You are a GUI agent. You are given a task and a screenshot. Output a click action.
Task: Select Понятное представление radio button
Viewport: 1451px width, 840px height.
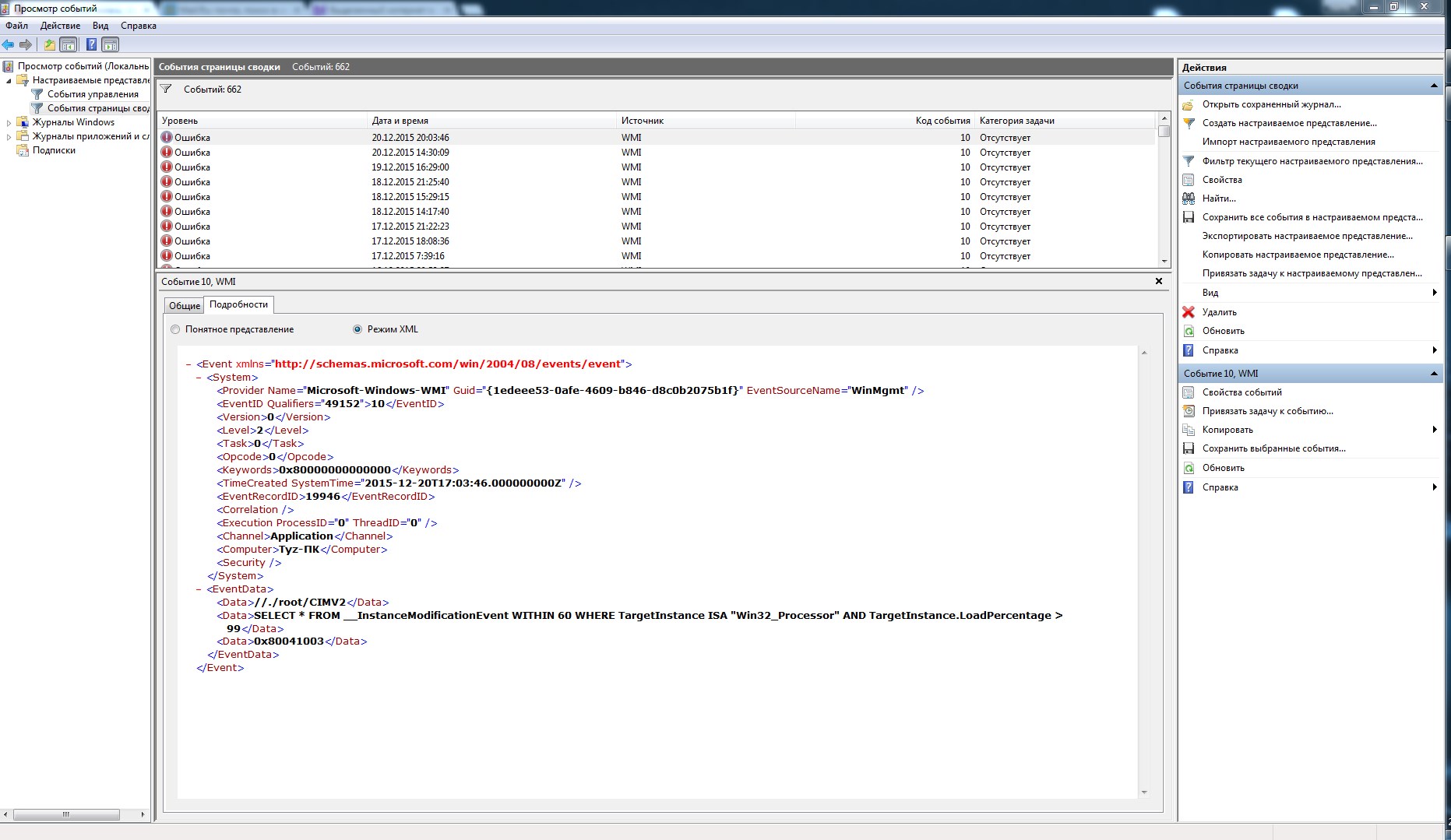click(175, 329)
